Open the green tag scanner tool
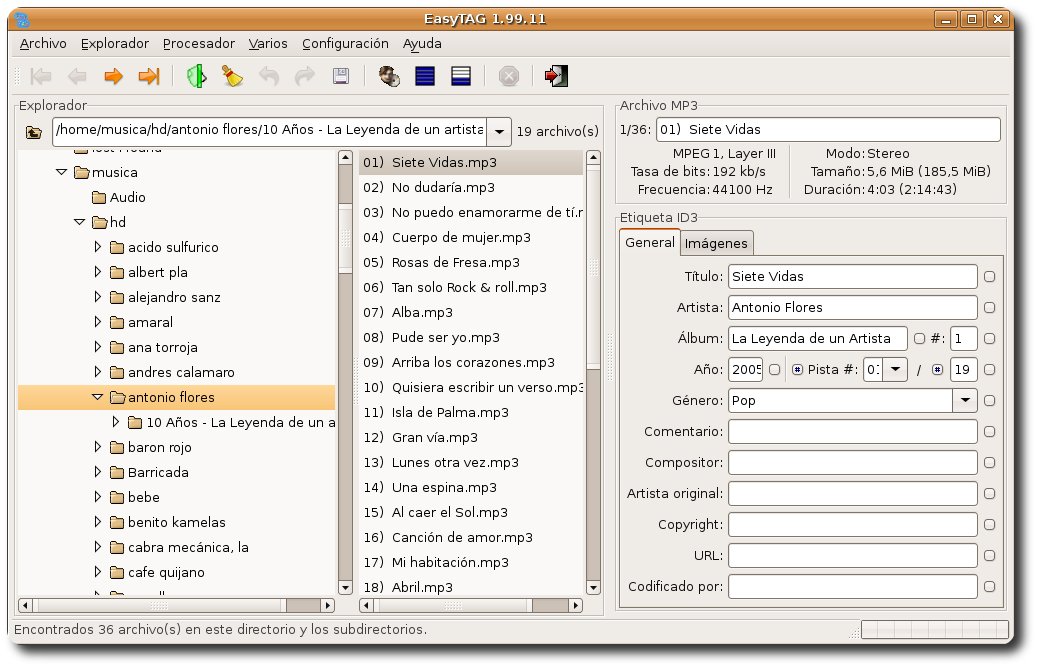 click(196, 76)
